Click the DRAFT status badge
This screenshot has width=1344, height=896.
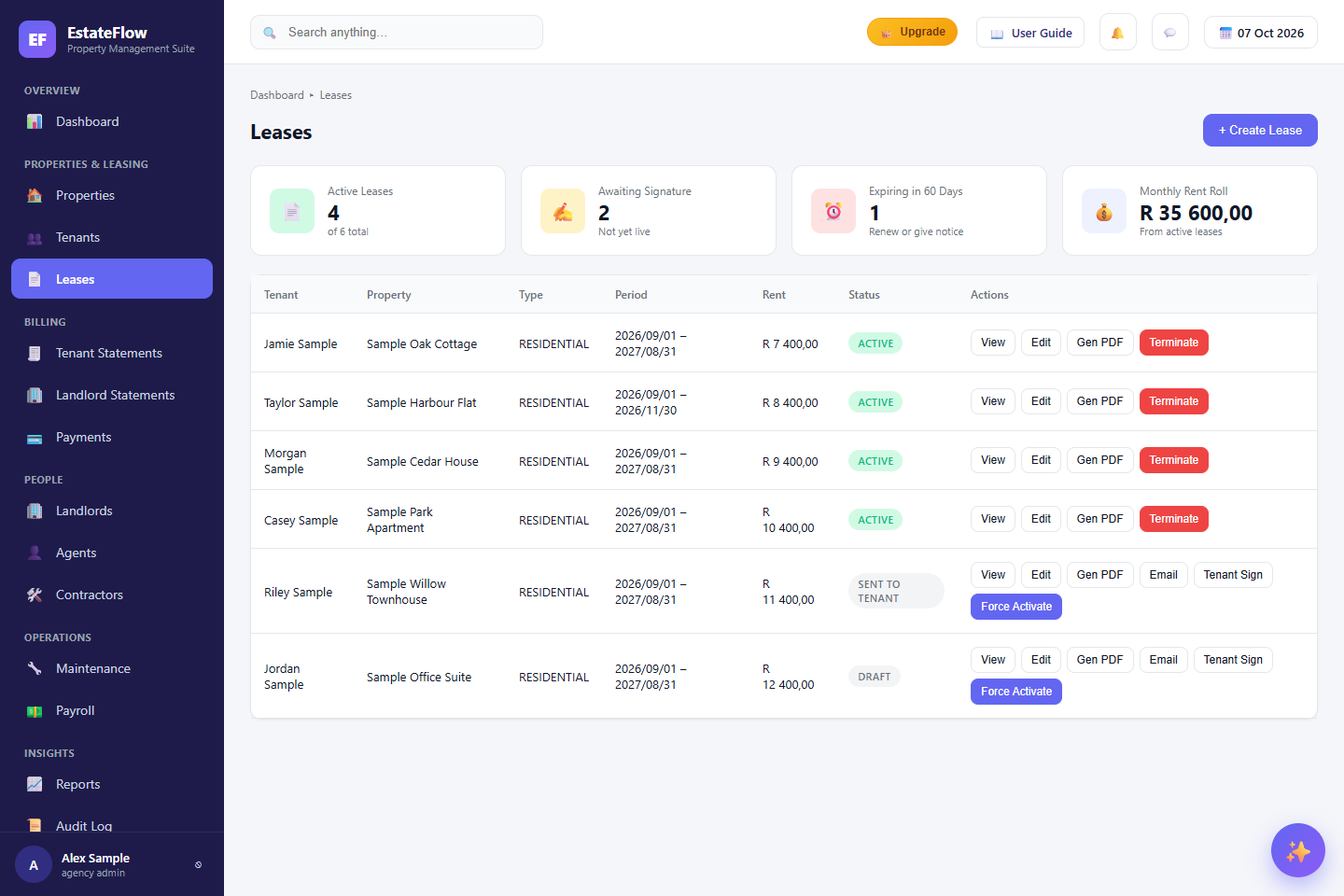(x=875, y=677)
